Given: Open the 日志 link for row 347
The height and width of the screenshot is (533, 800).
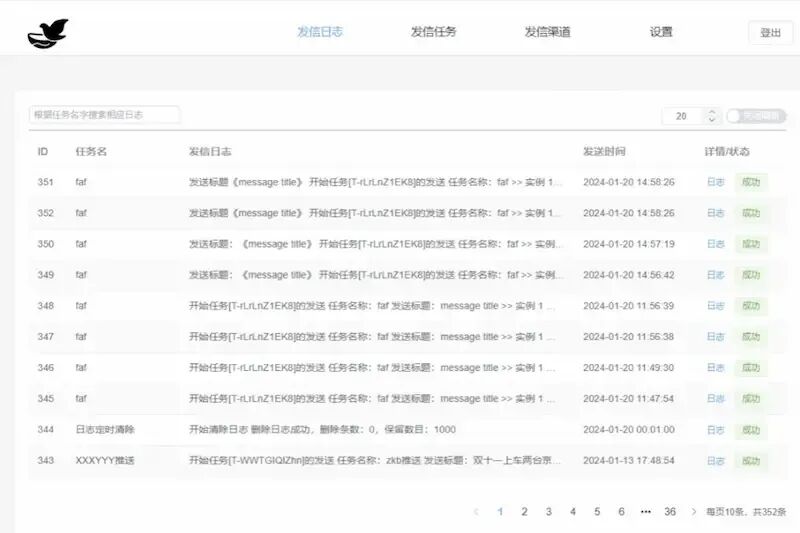Looking at the screenshot, I should 715,337.
